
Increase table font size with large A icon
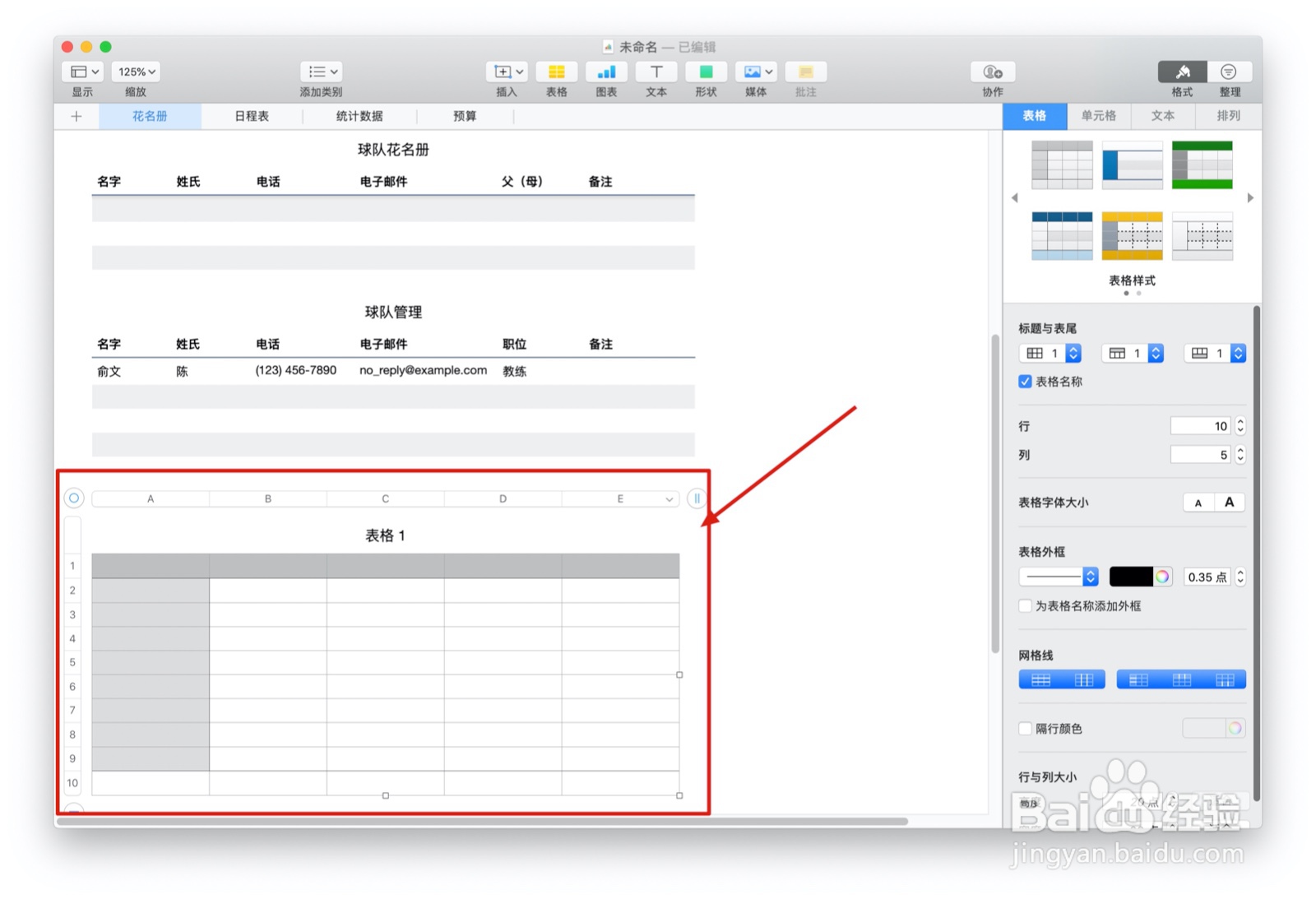[x=1228, y=502]
